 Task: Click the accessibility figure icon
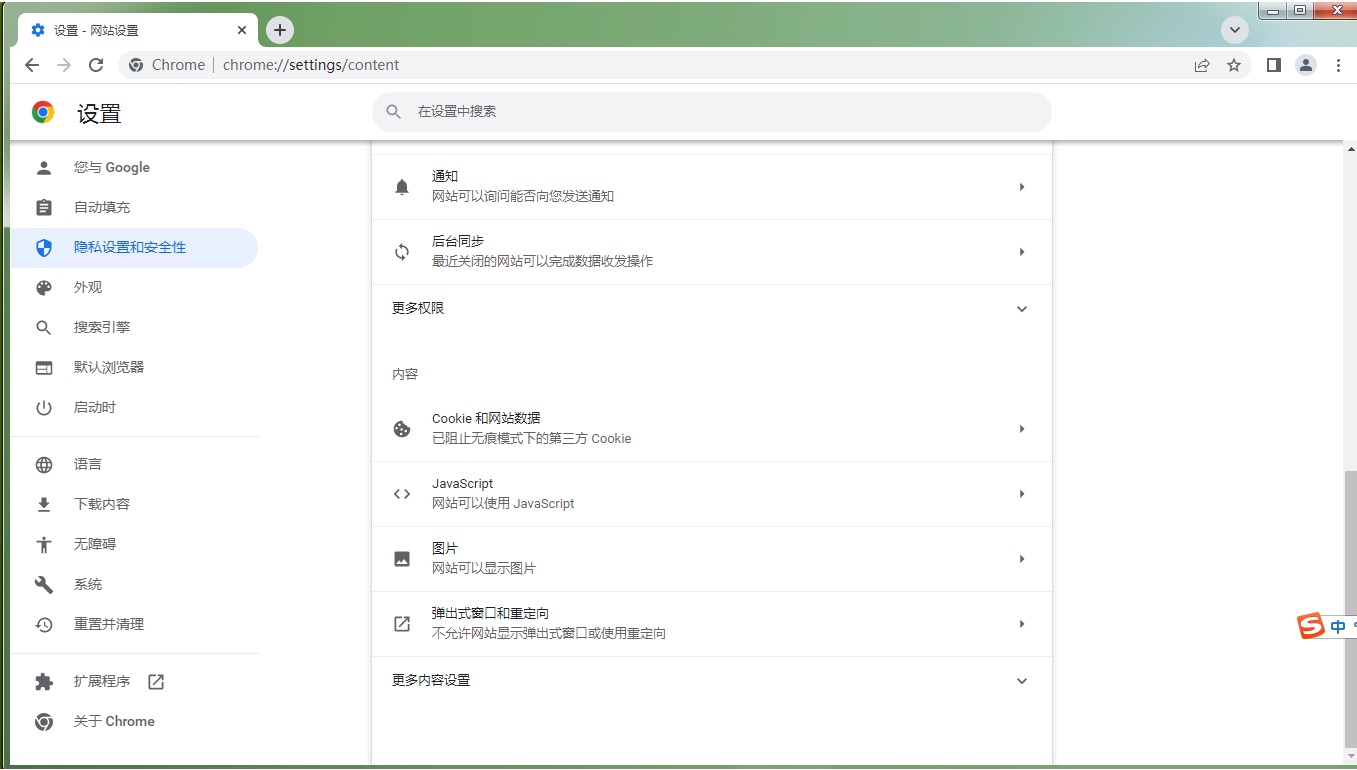point(43,545)
